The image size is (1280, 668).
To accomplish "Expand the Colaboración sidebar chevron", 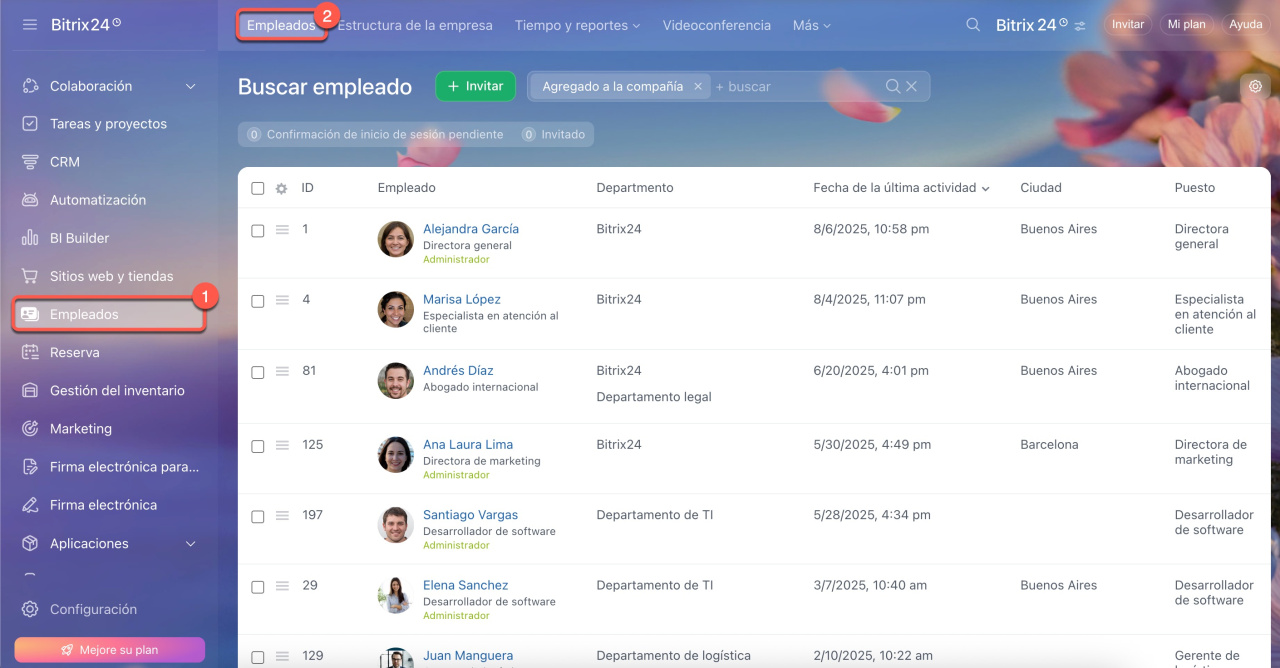I will (191, 87).
